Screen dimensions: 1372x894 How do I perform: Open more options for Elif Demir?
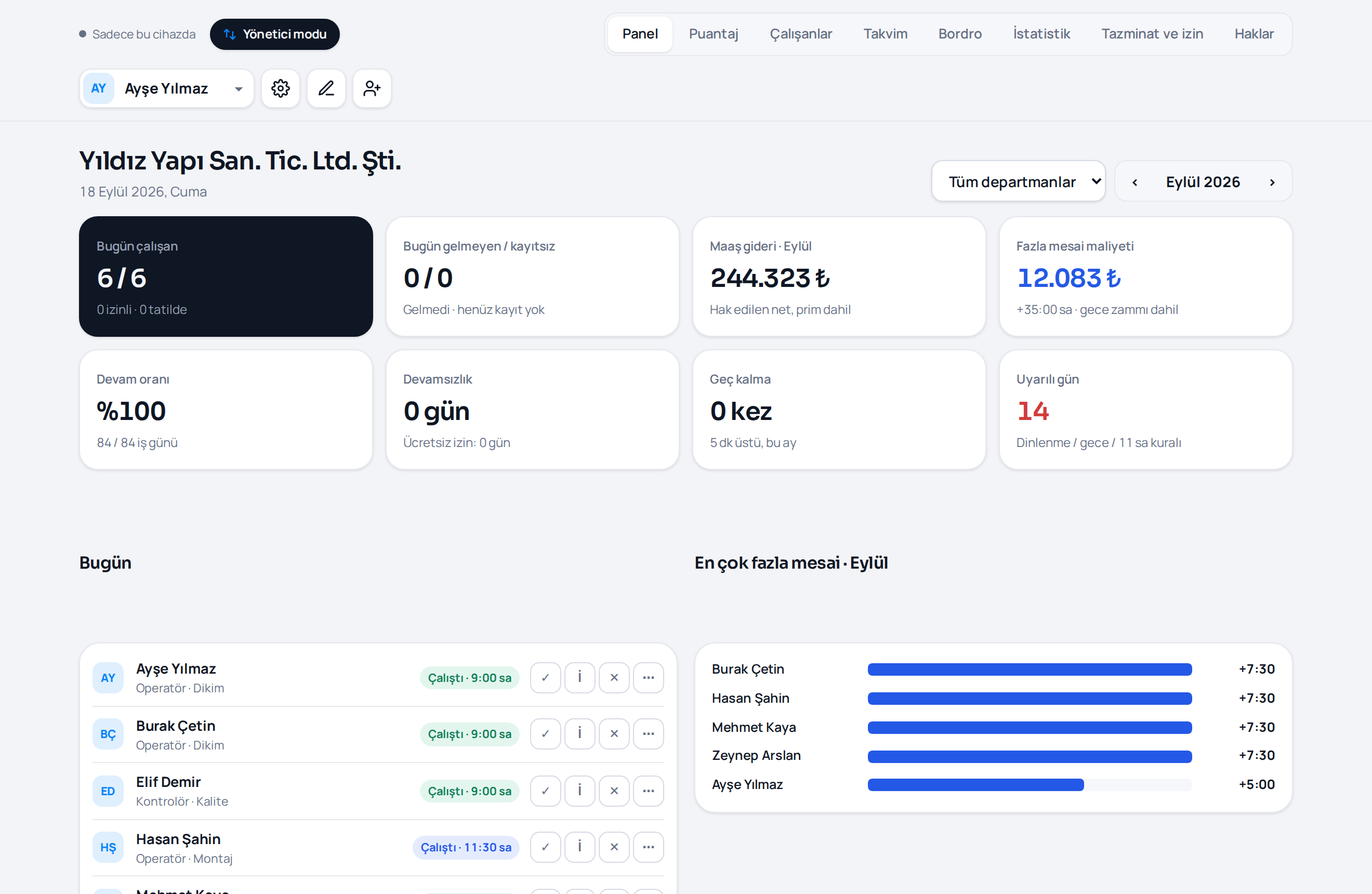(x=649, y=791)
